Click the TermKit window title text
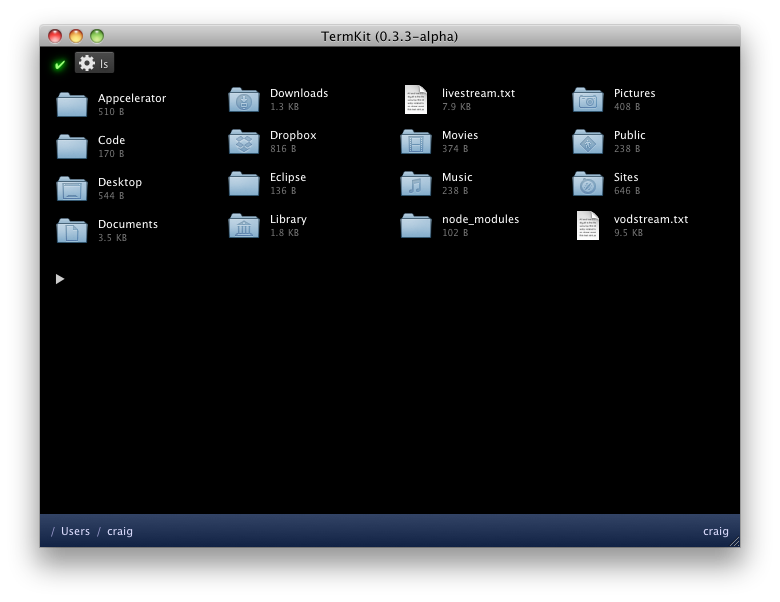780x602 pixels. pyautogui.click(x=390, y=36)
